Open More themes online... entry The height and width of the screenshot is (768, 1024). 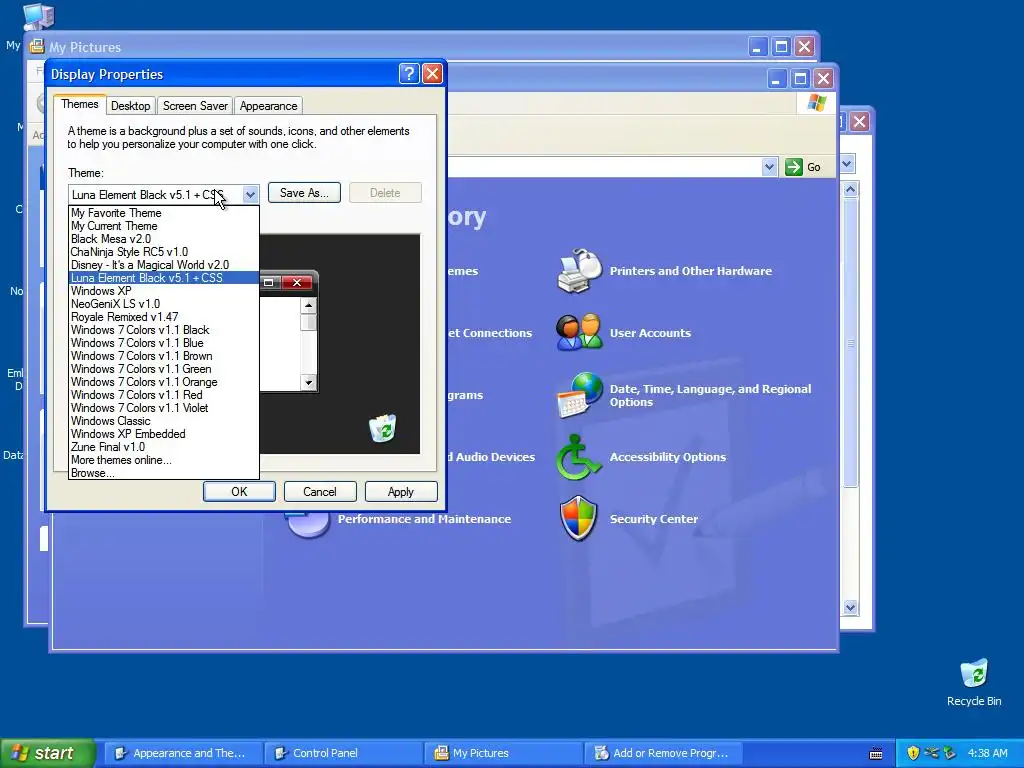point(164,460)
